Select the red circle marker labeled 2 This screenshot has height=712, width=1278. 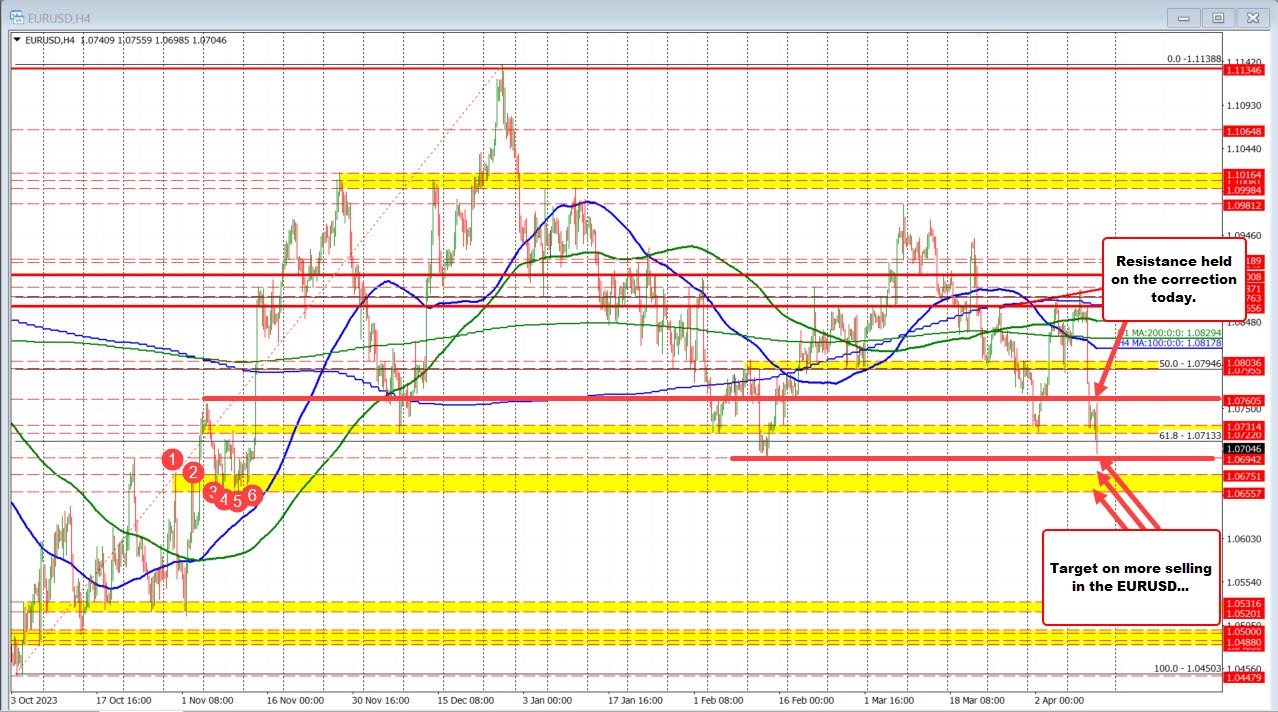(192, 474)
